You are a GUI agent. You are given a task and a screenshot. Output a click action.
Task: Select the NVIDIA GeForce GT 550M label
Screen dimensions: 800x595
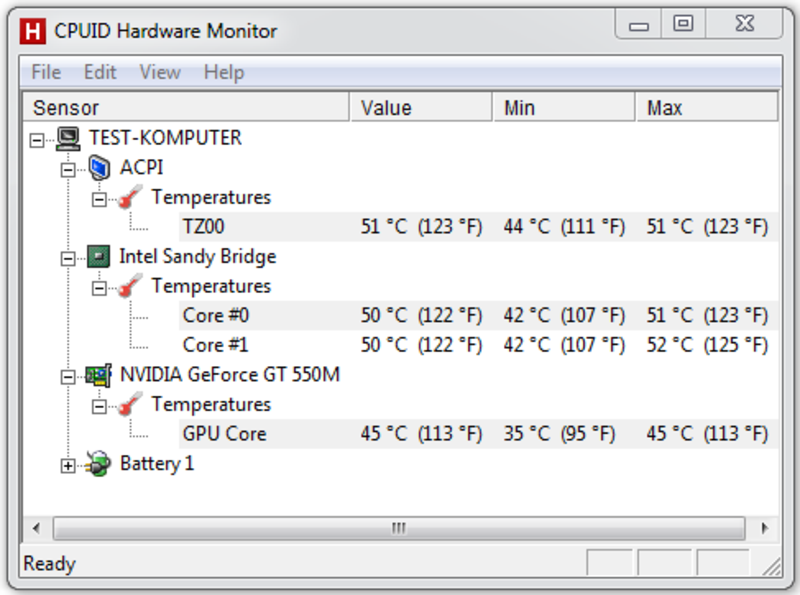tap(230, 375)
